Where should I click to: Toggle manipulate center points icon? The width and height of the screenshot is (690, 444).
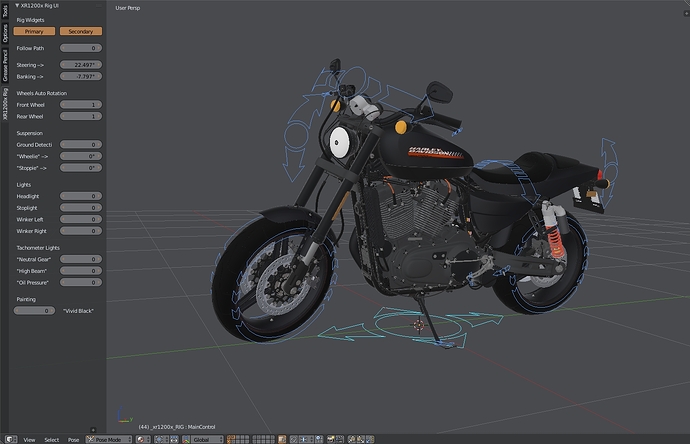point(174,439)
